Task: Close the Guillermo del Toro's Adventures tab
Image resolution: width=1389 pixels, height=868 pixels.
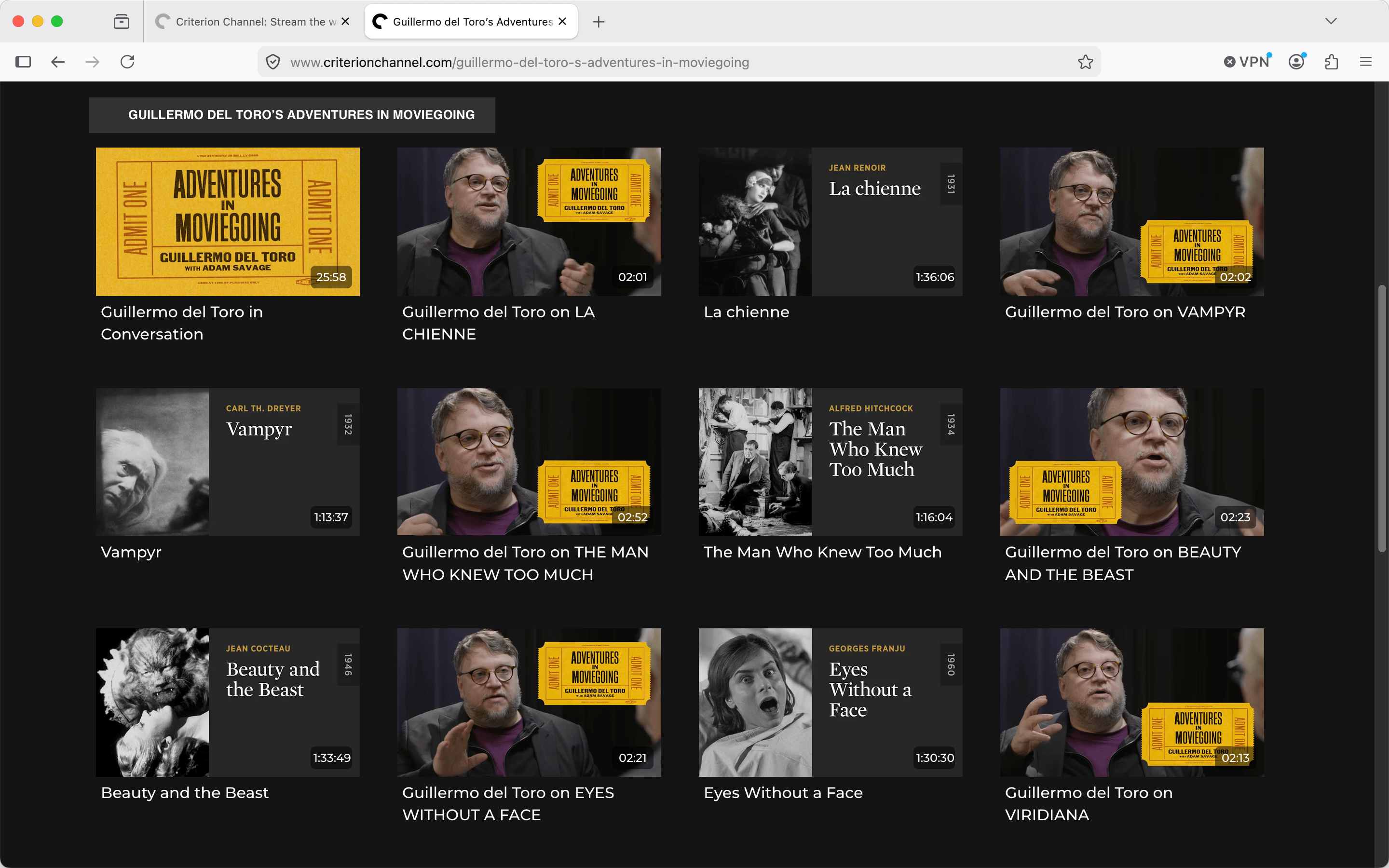Action: (x=562, y=21)
